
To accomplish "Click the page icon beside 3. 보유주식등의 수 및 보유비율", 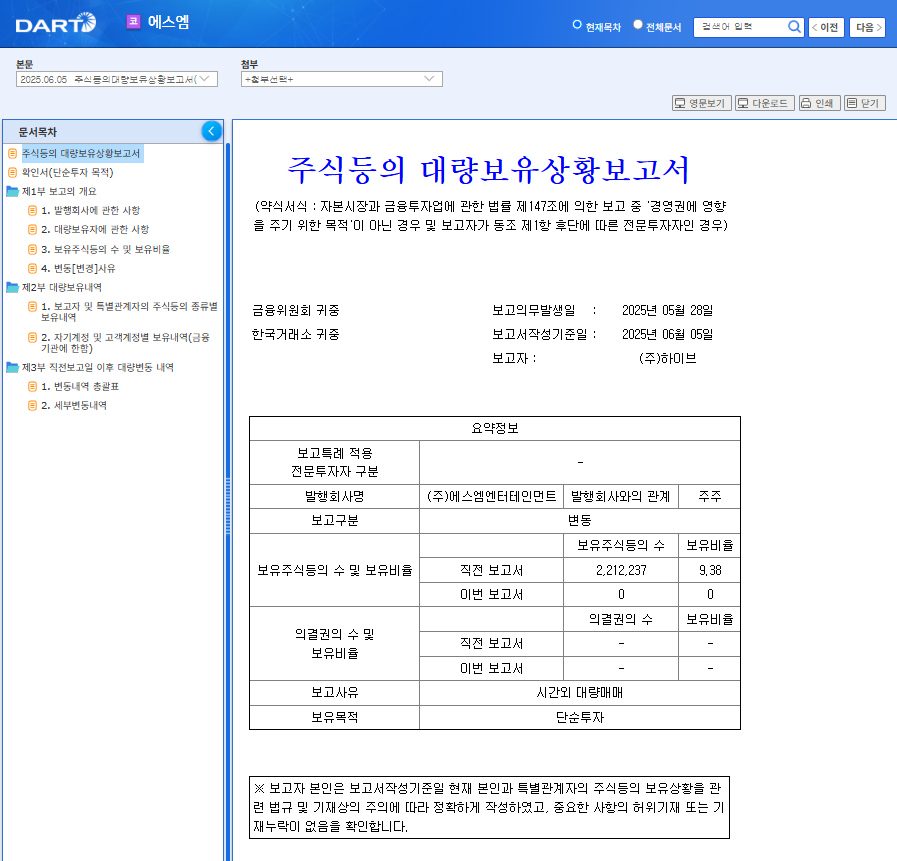I will point(33,249).
